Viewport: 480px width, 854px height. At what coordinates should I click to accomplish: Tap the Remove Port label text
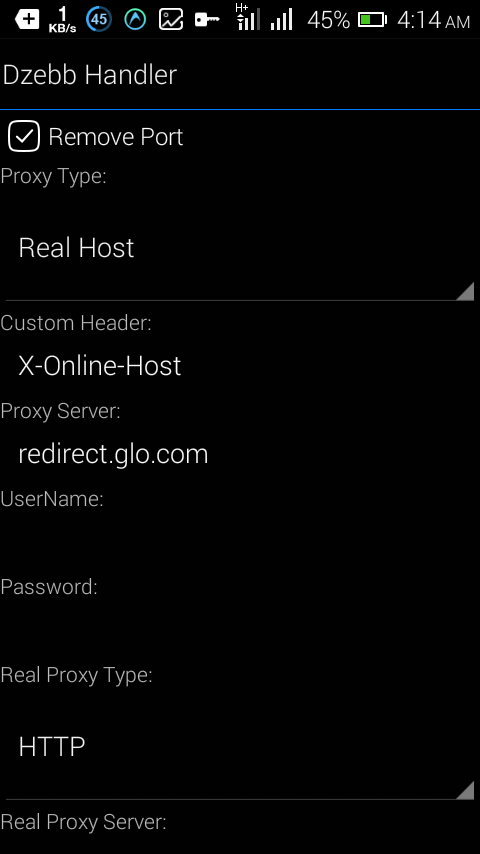[116, 137]
